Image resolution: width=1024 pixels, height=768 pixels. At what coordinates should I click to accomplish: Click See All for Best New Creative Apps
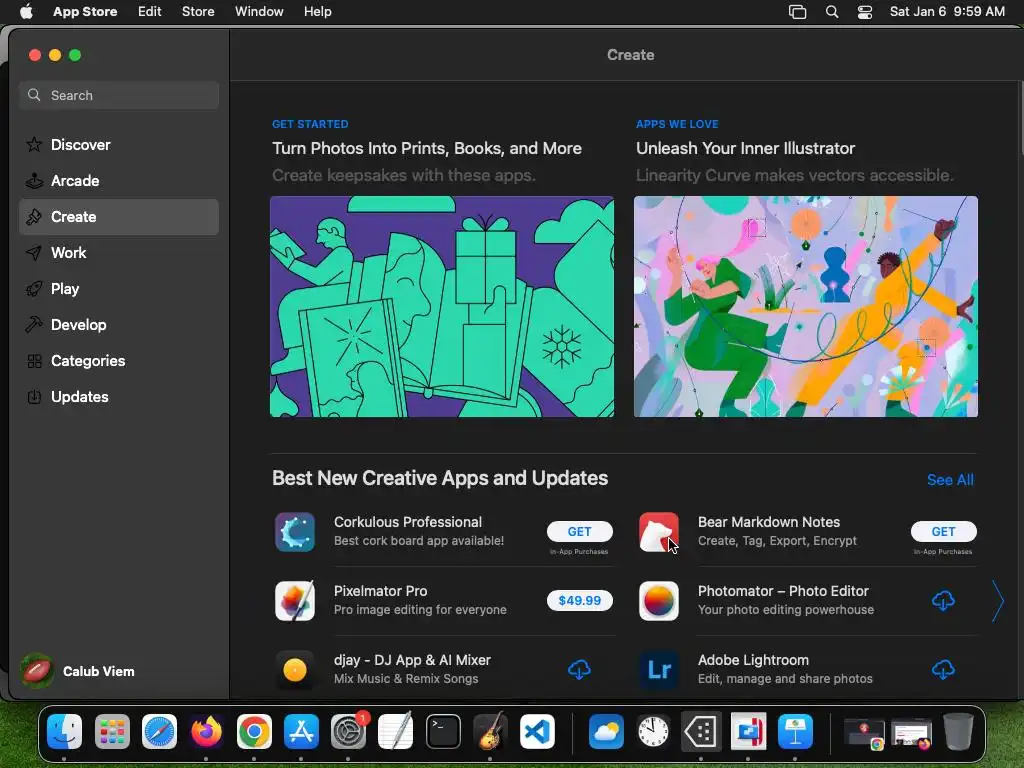(950, 480)
